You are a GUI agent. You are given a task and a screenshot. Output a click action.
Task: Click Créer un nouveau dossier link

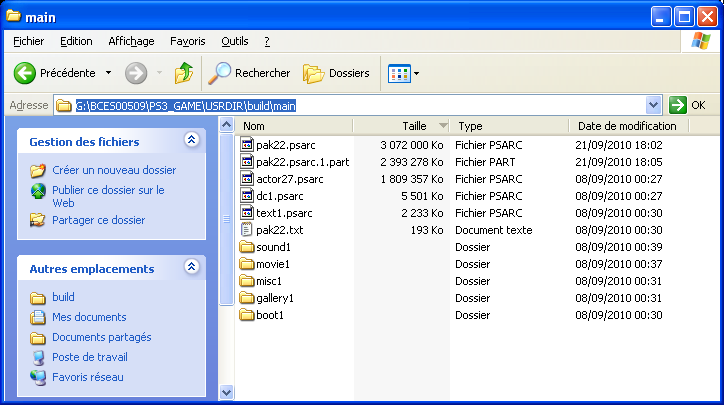coord(113,170)
